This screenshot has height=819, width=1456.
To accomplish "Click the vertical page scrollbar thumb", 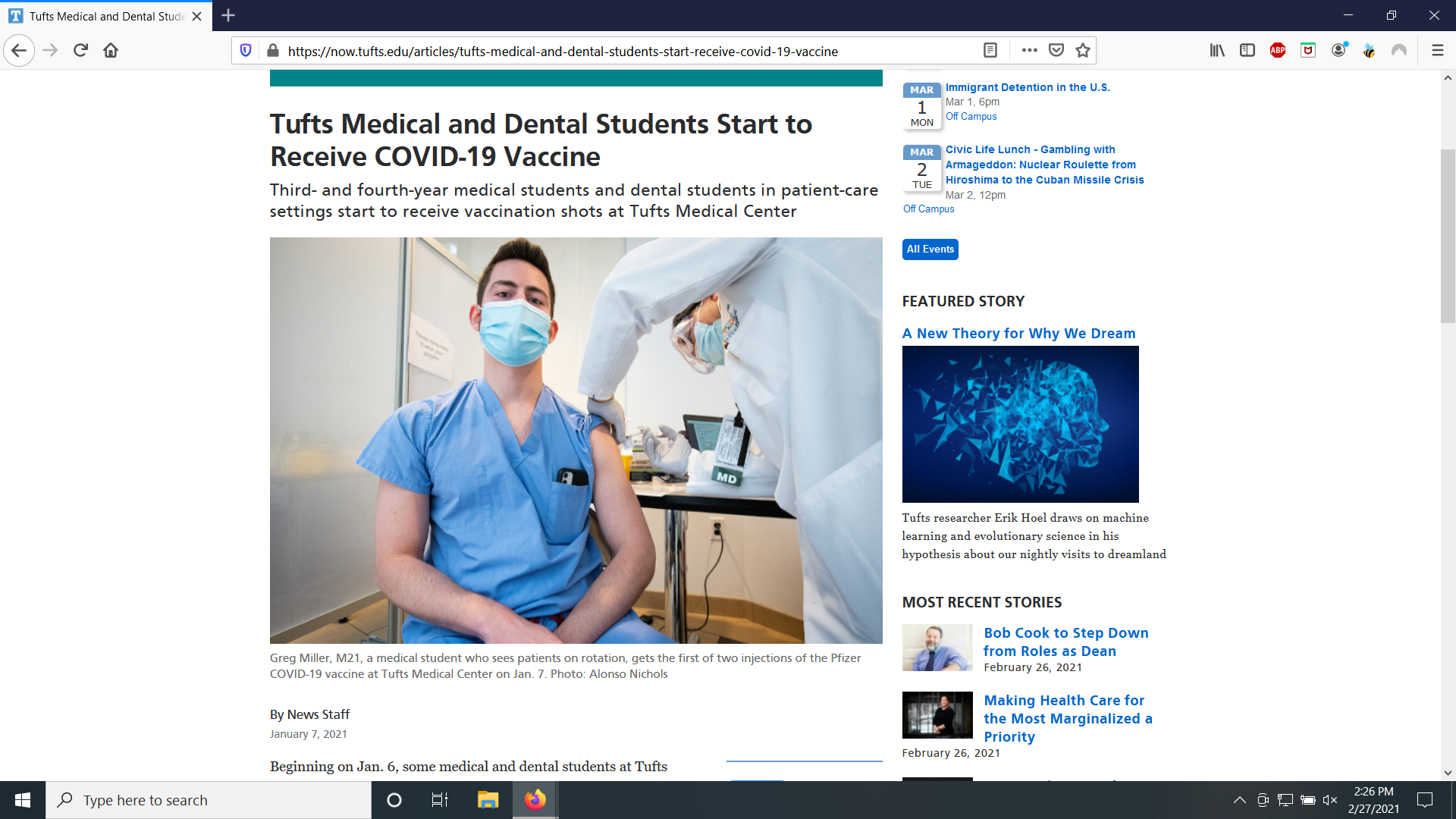I will pyautogui.click(x=1448, y=235).
